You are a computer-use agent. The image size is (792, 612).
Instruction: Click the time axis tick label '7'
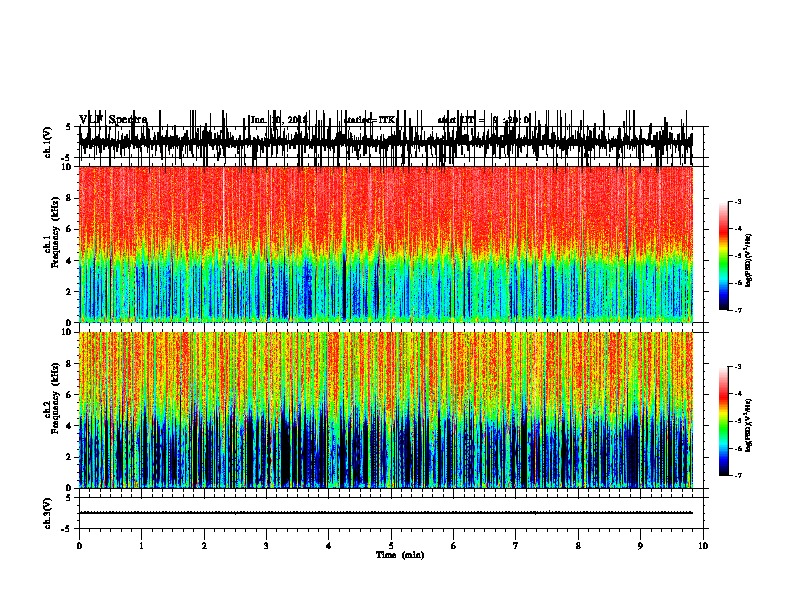[516, 546]
